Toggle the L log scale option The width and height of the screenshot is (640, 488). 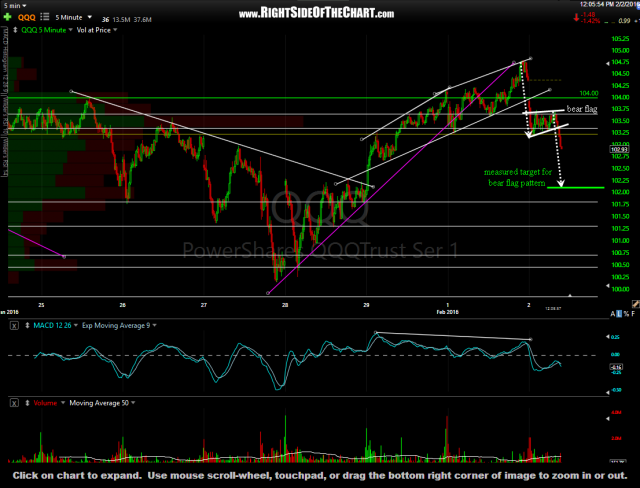(620, 313)
